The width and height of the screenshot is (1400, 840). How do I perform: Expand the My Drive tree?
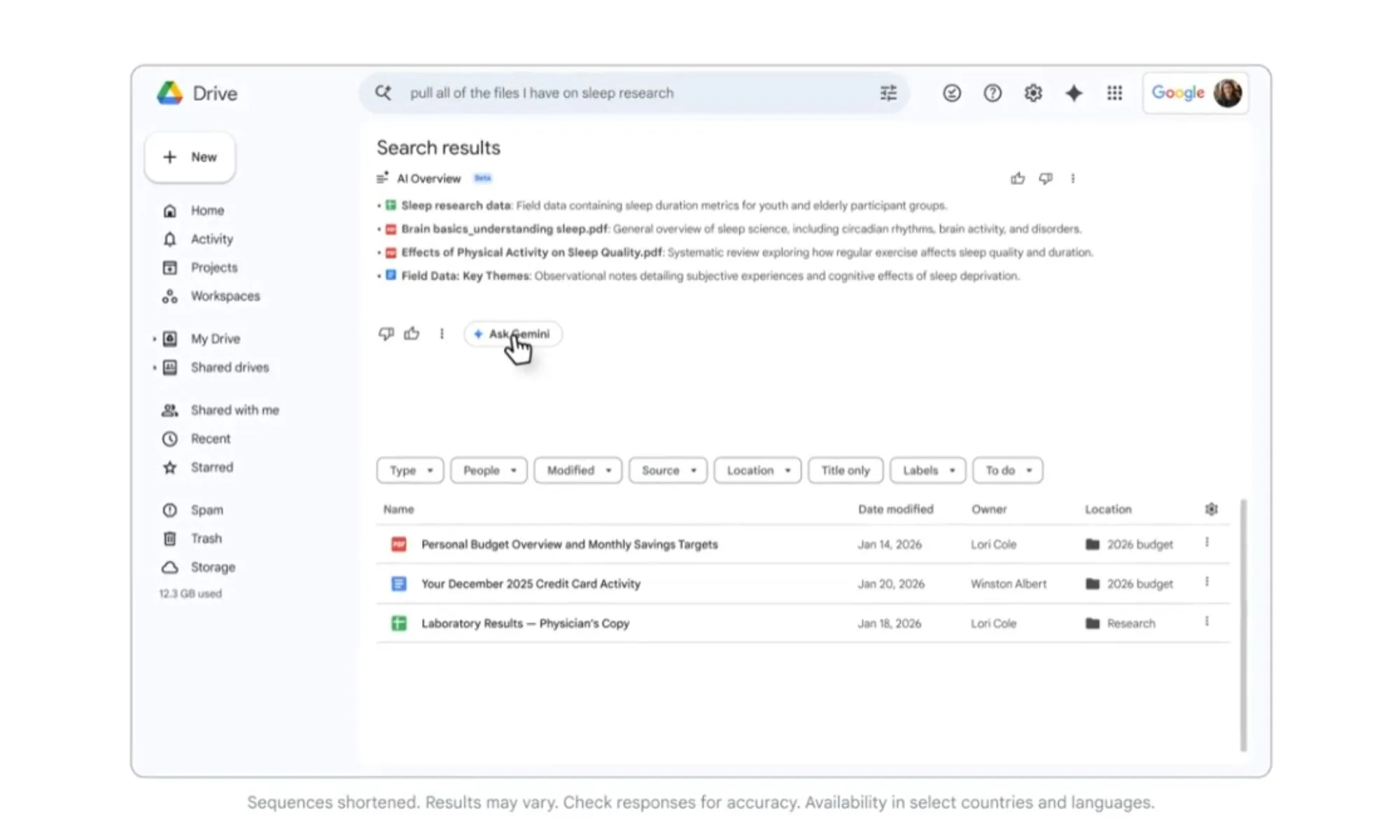tap(154, 339)
